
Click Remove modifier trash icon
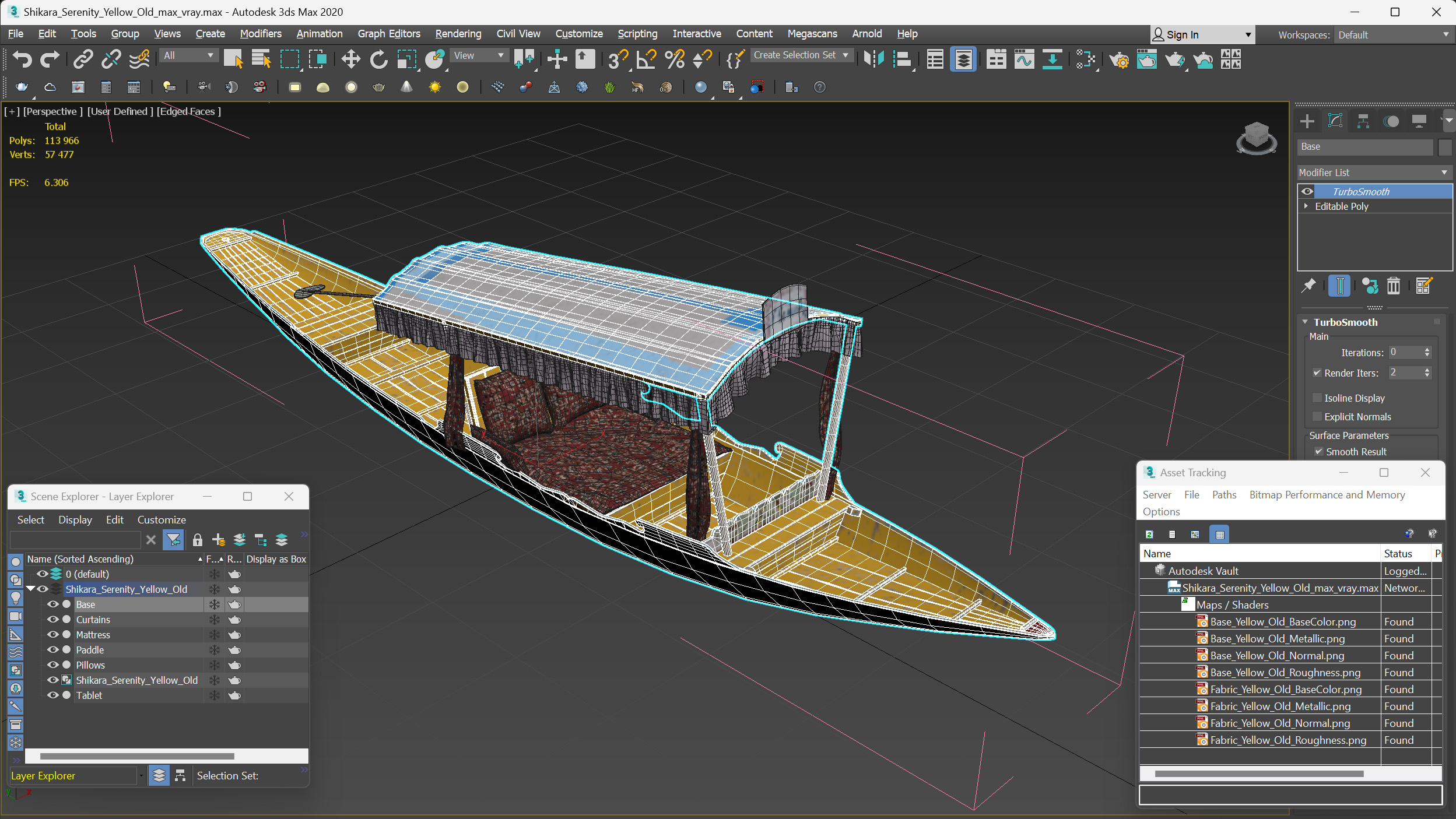(x=1393, y=286)
